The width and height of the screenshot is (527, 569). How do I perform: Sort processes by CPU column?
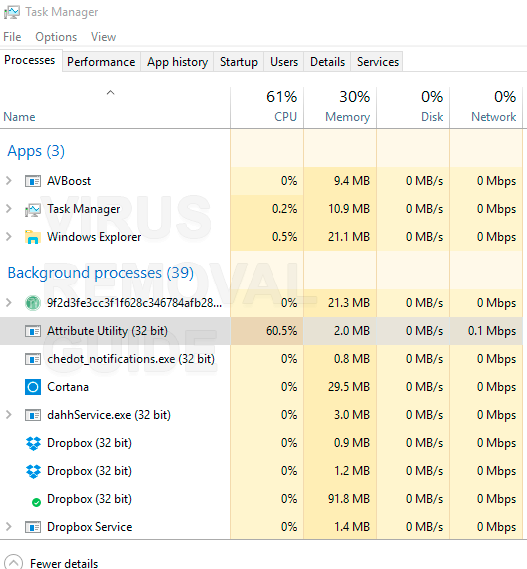267,107
